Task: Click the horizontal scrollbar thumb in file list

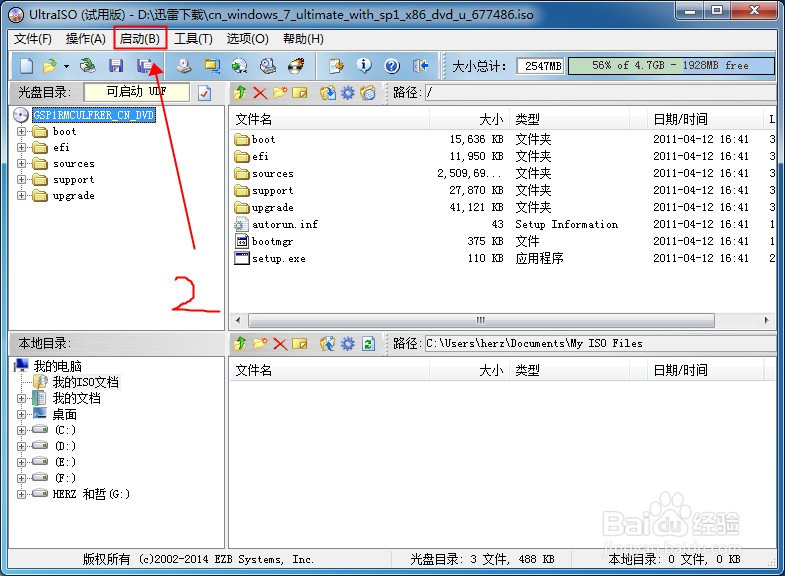Action: [x=481, y=320]
